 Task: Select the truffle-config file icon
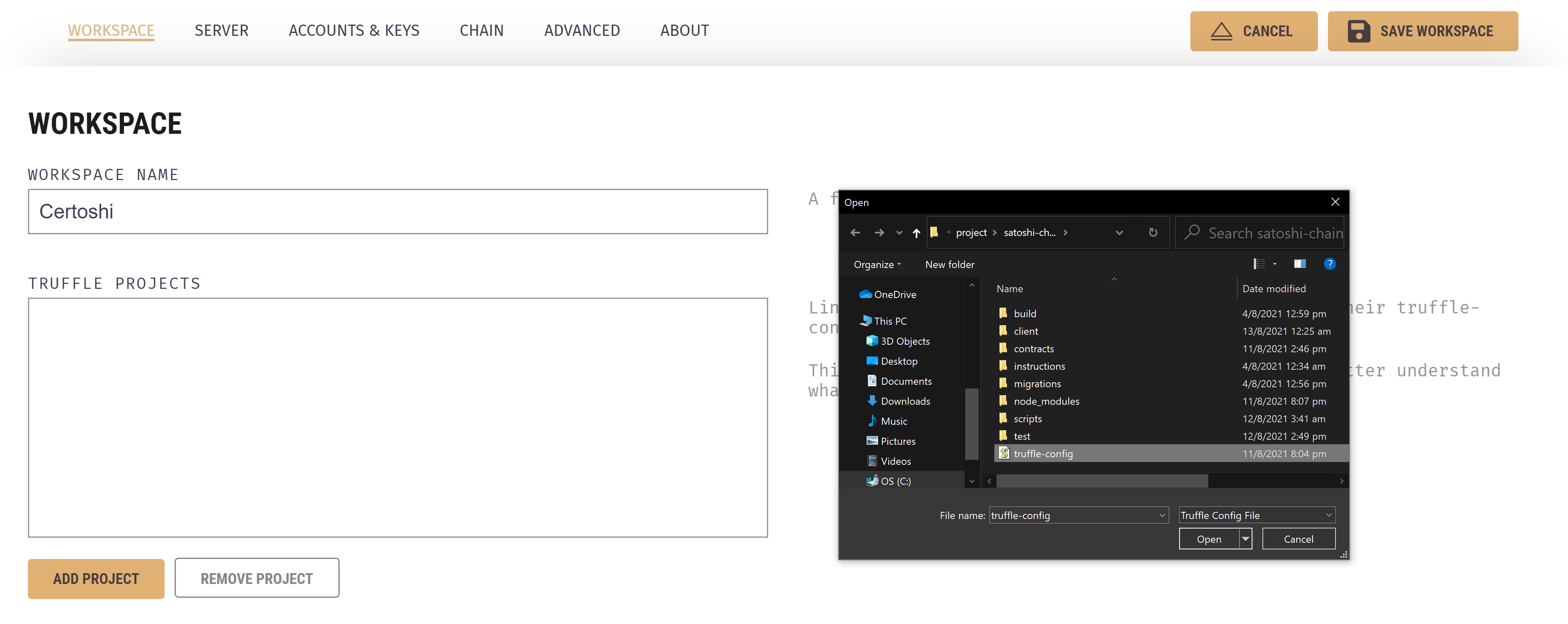point(1004,454)
